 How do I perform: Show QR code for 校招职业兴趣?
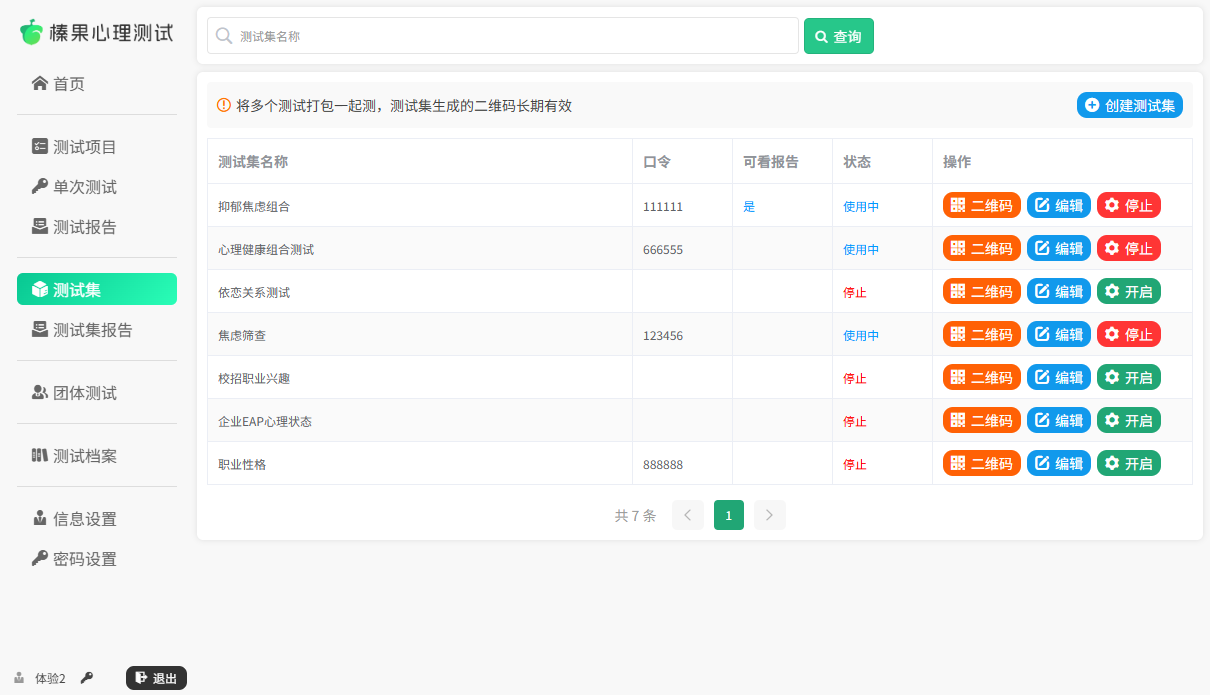(982, 377)
